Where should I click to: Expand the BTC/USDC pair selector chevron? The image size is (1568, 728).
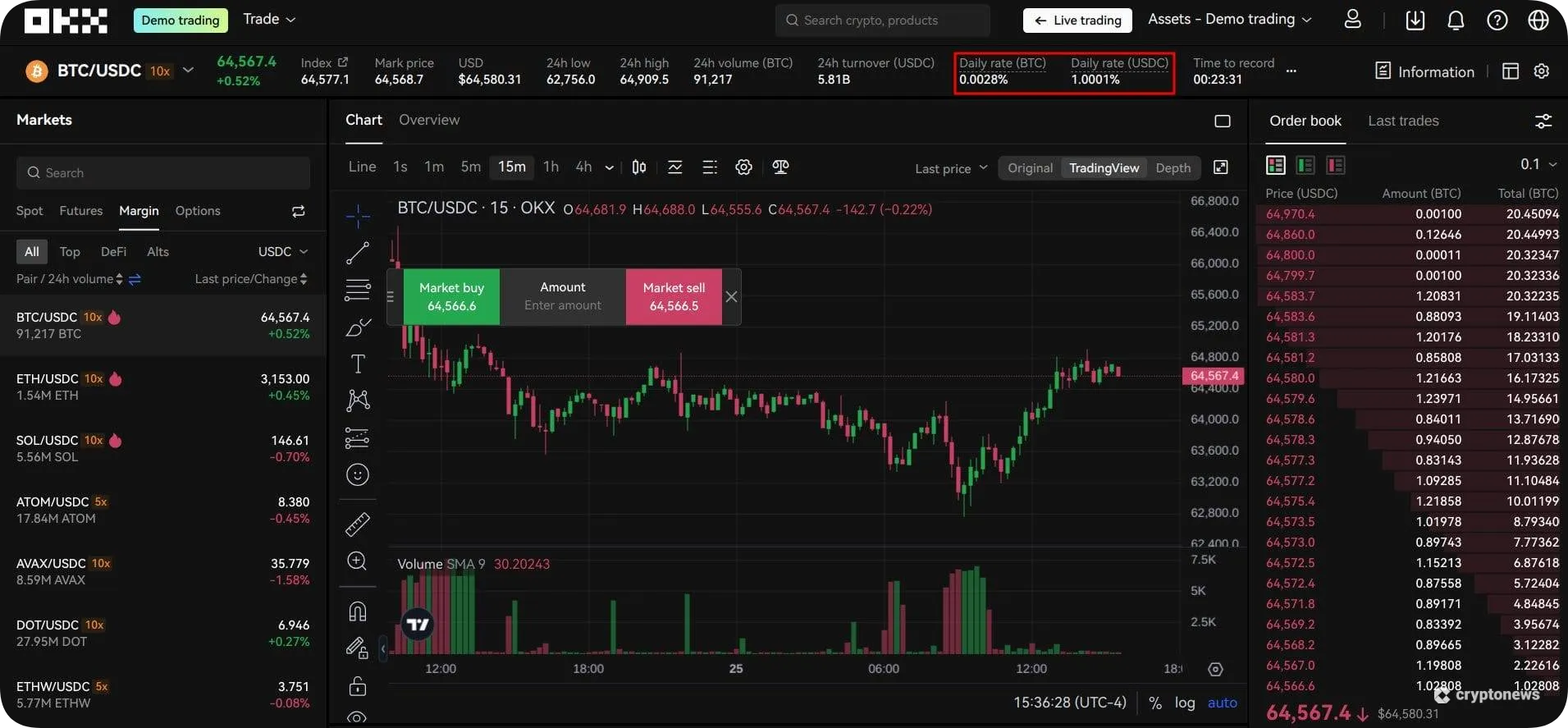click(188, 70)
